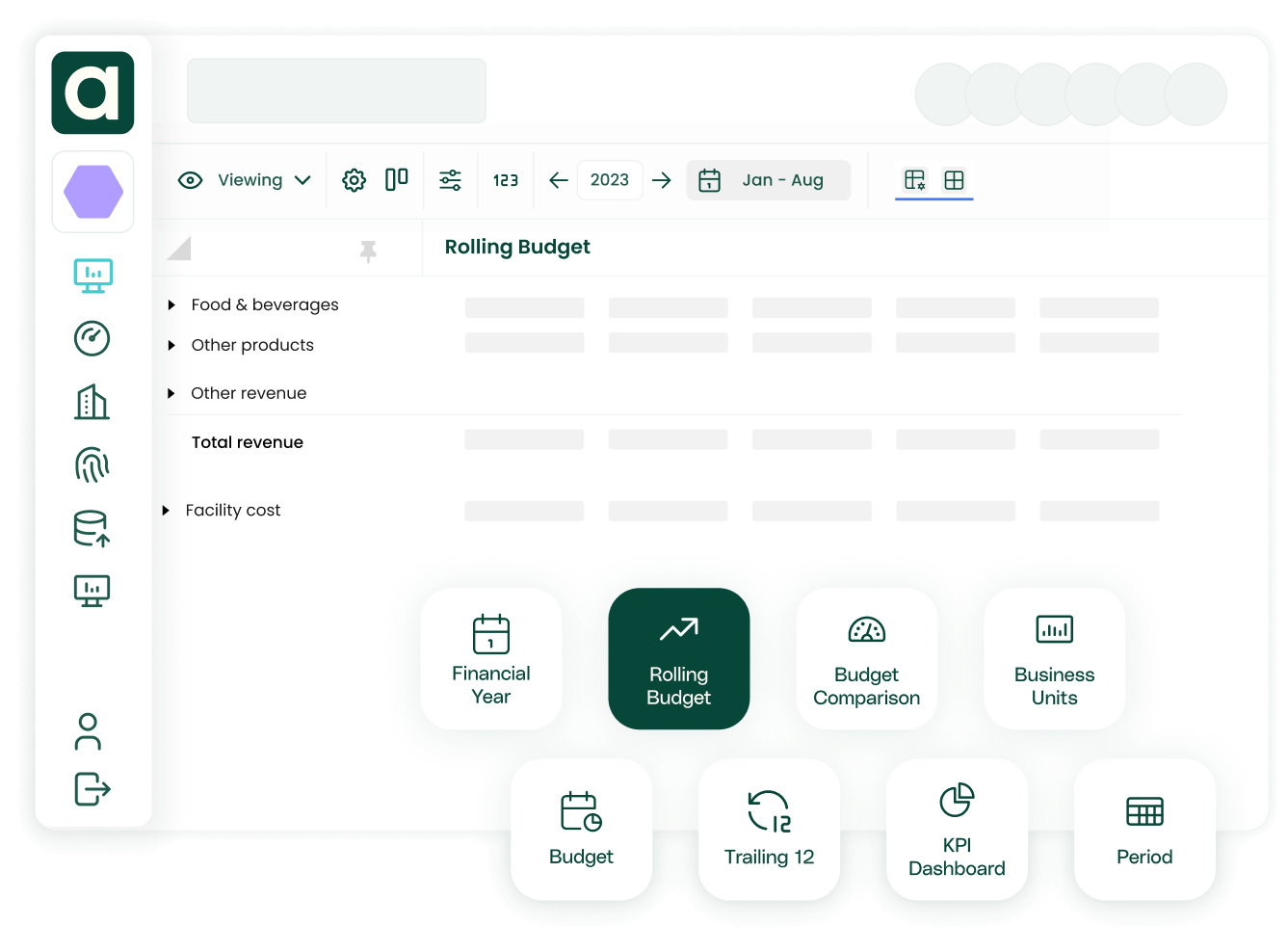Click the logout icon in sidebar

(92, 789)
